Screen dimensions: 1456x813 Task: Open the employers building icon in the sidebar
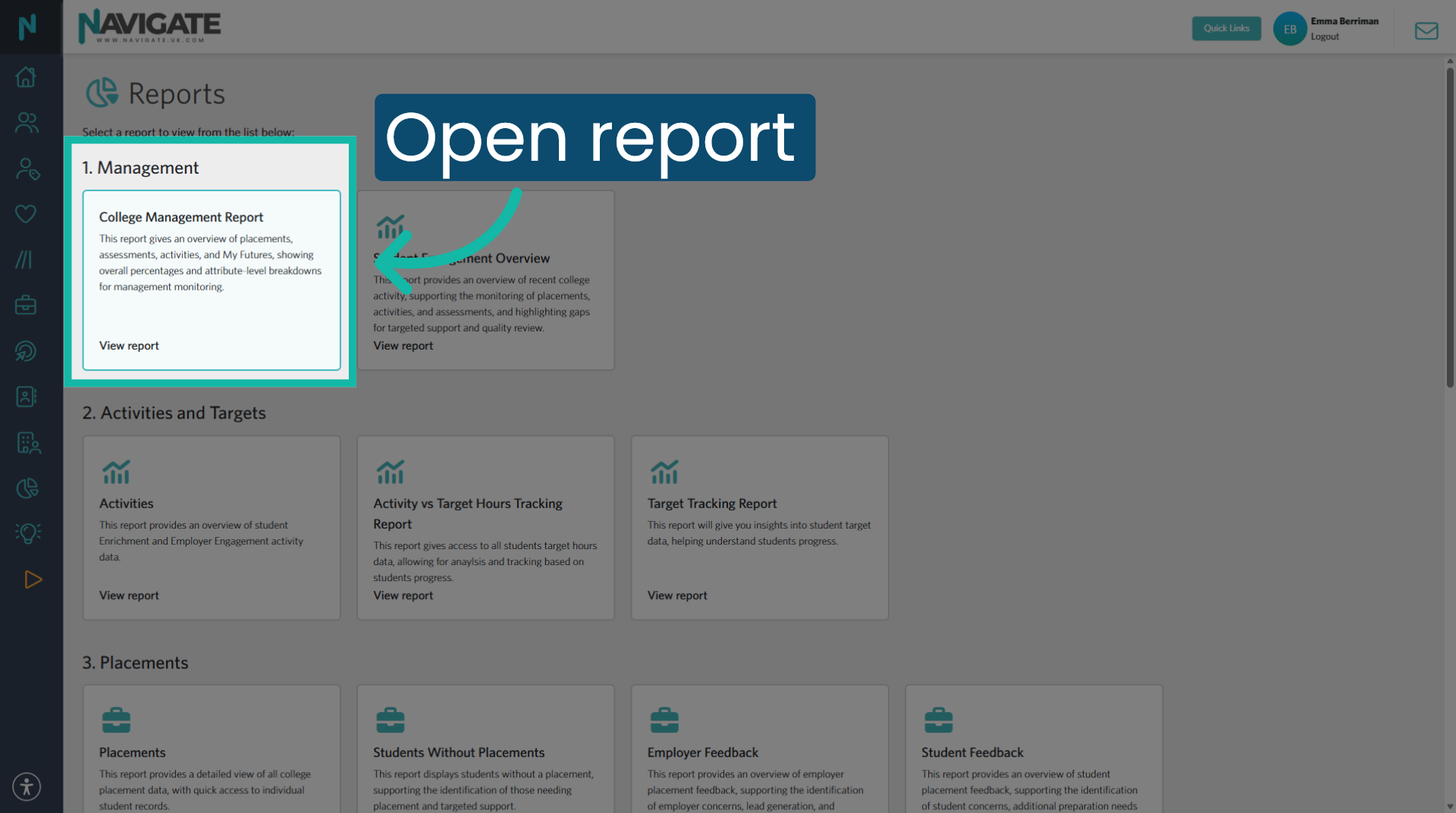click(x=26, y=443)
